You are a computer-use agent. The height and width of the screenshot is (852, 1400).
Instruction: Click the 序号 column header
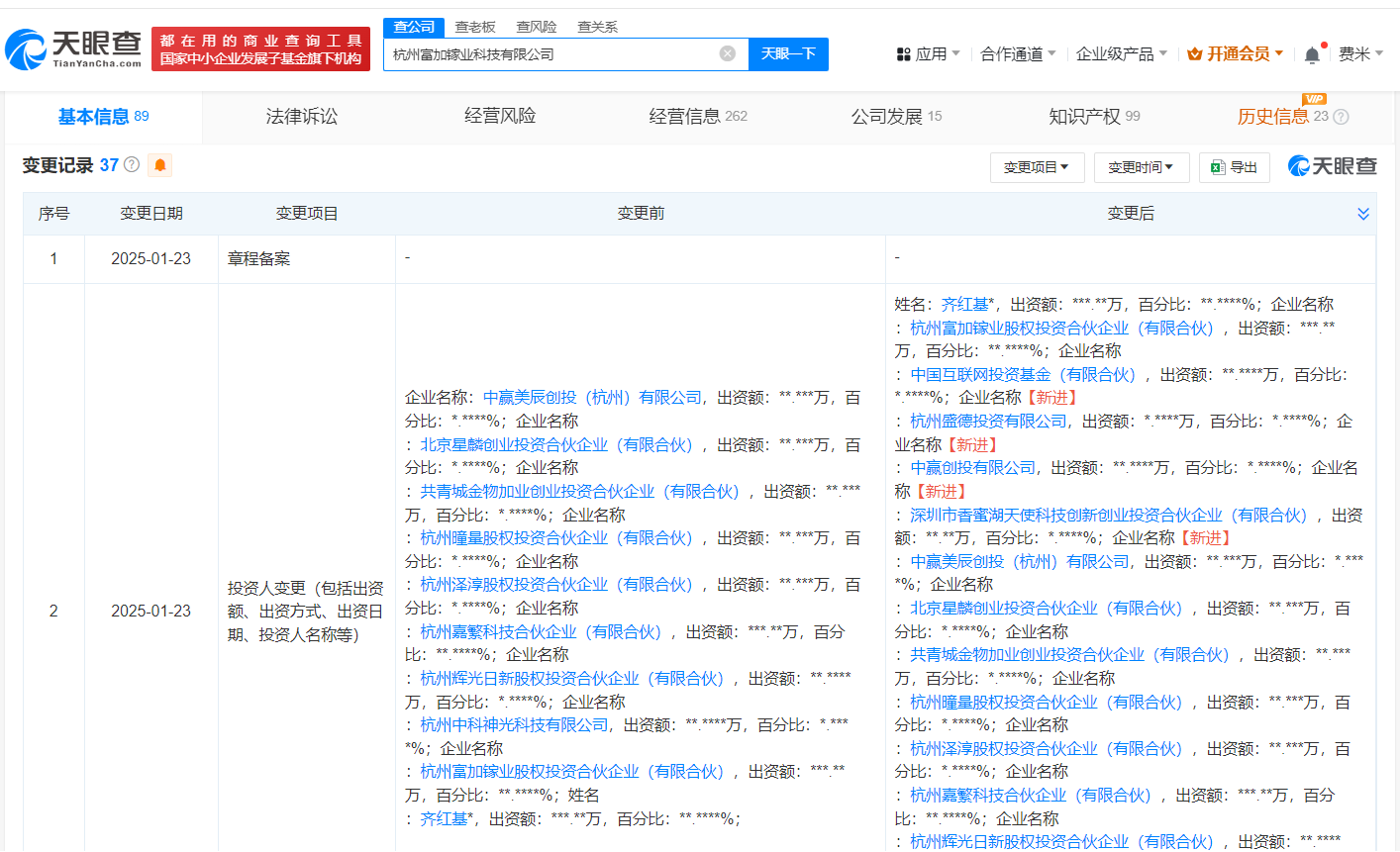(53, 214)
